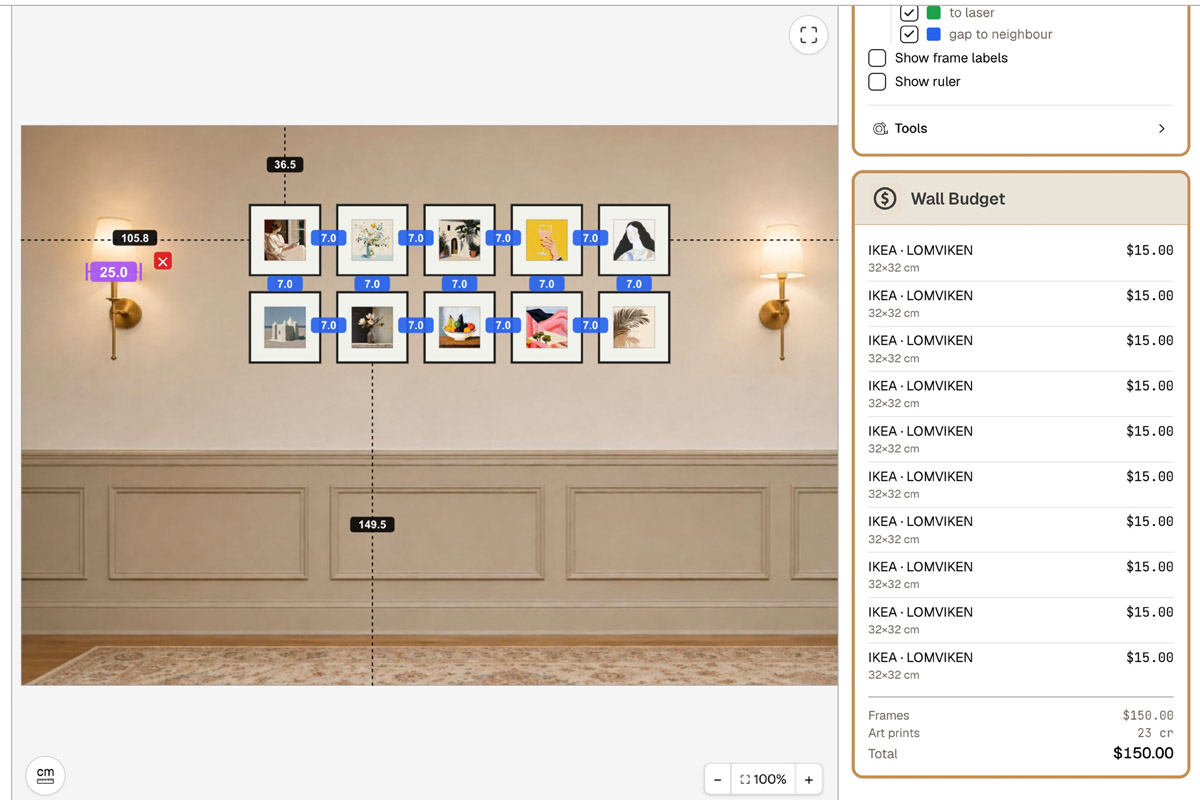Select the white building frame
Viewport: 1200px width, 800px height.
tap(285, 327)
